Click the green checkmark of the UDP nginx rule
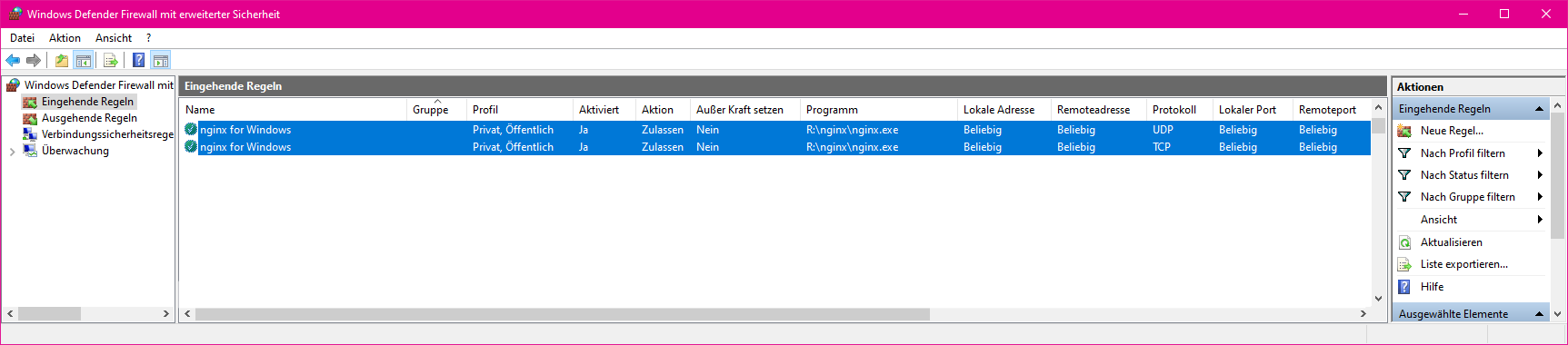 [191, 129]
